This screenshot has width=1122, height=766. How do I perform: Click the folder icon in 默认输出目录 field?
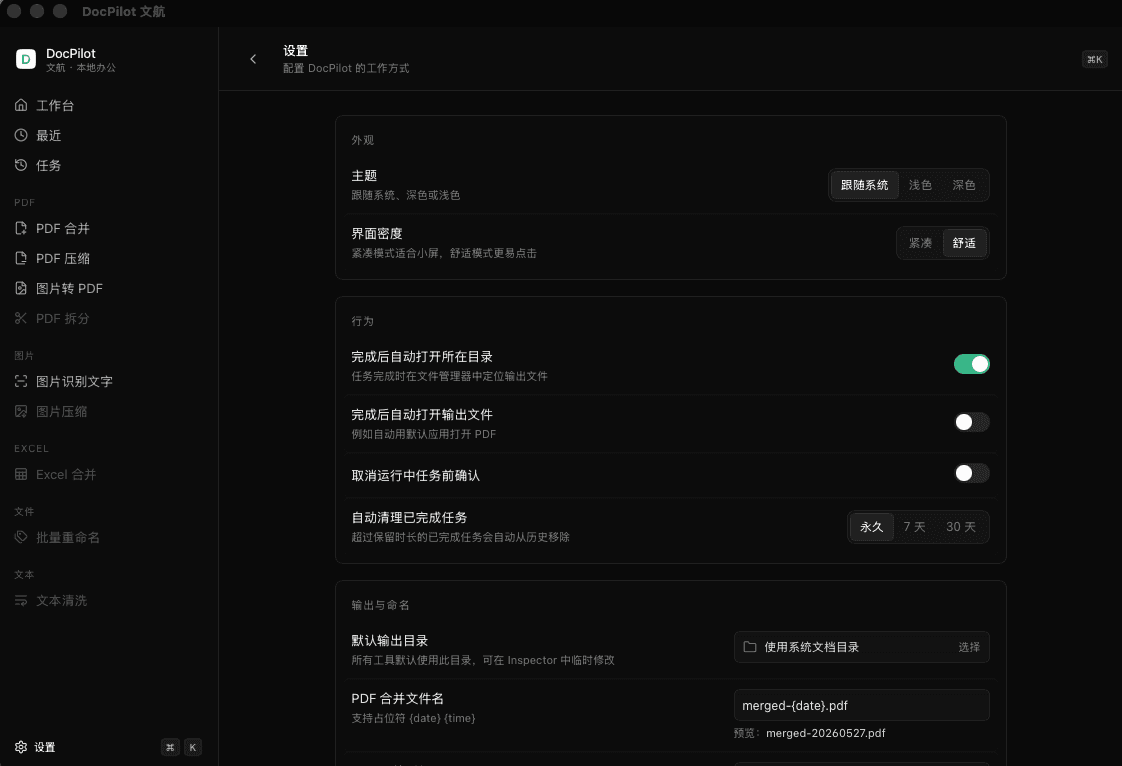[749, 647]
